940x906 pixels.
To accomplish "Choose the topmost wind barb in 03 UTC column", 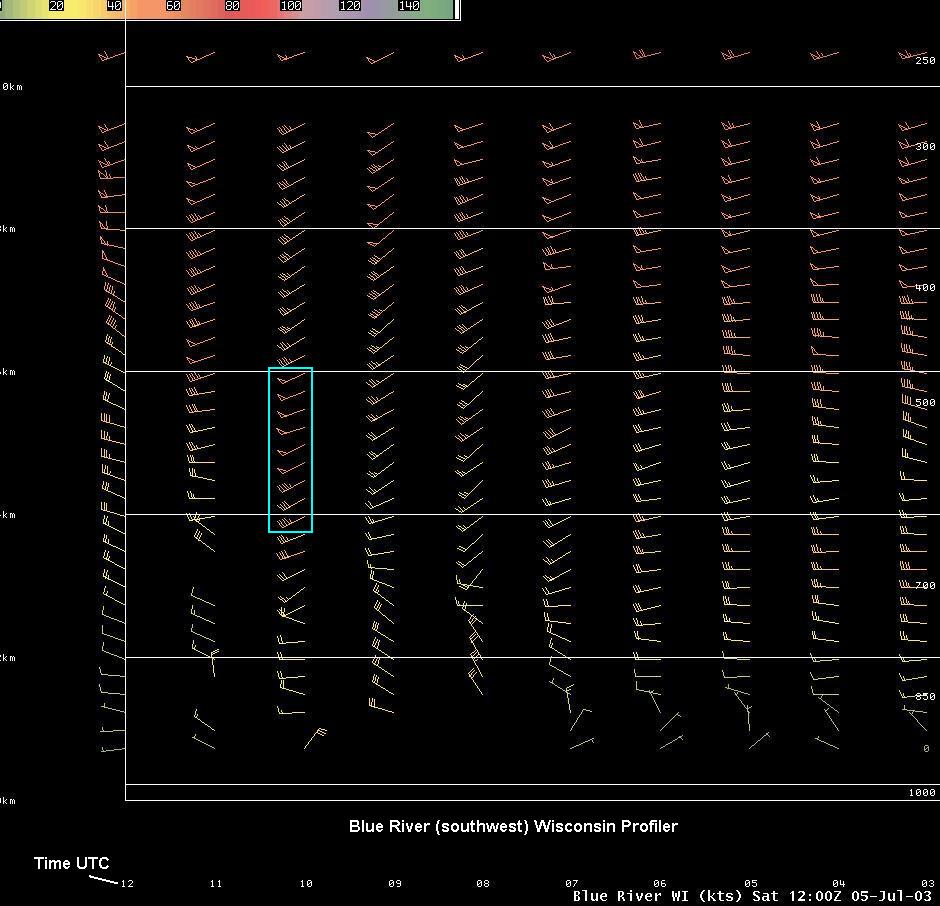I will tap(912, 56).
